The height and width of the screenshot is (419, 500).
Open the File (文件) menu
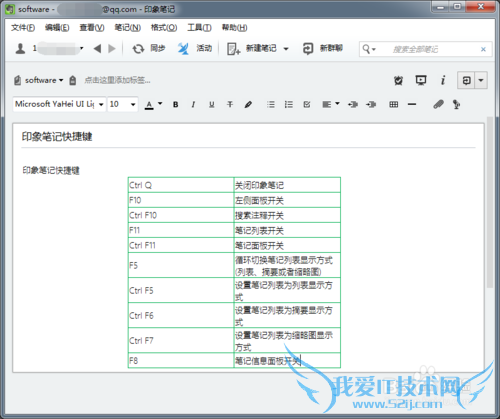pyautogui.click(x=23, y=28)
